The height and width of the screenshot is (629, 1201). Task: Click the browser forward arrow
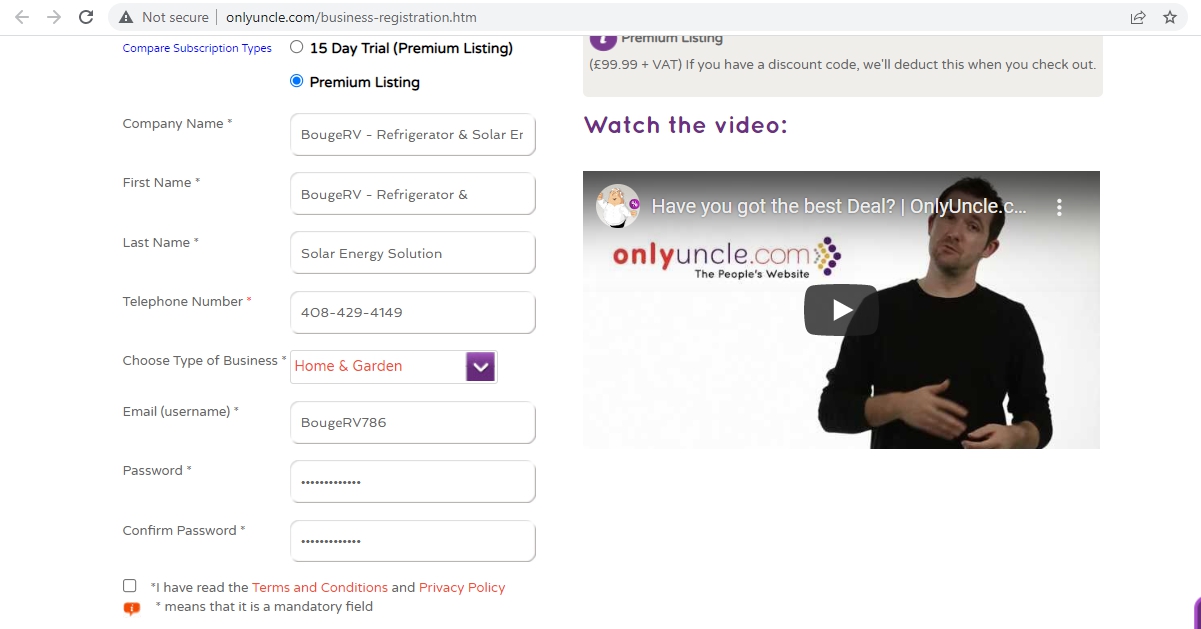click(54, 17)
